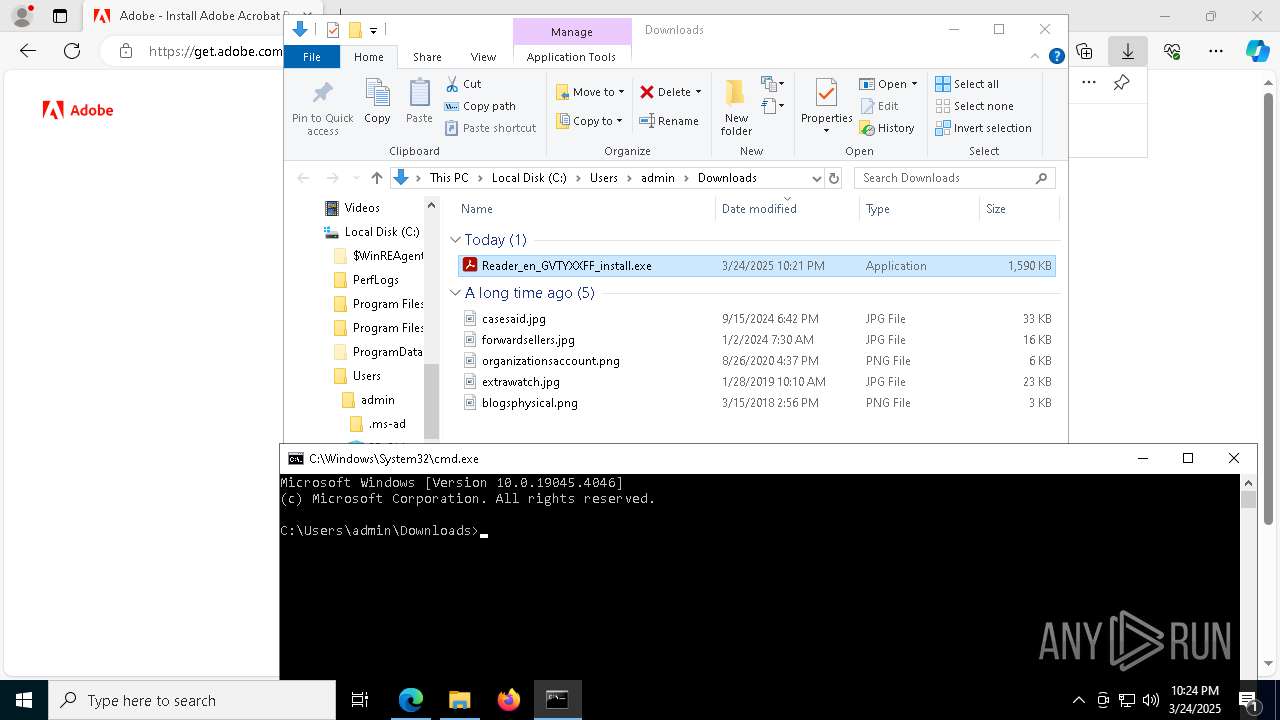
Task: Open the File menu tab
Action: [x=312, y=57]
